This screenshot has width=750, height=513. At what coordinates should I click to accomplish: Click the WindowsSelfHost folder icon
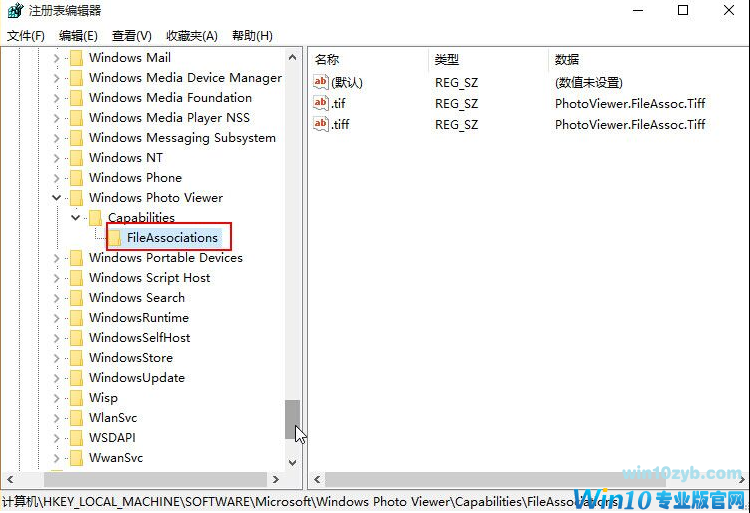click(77, 338)
